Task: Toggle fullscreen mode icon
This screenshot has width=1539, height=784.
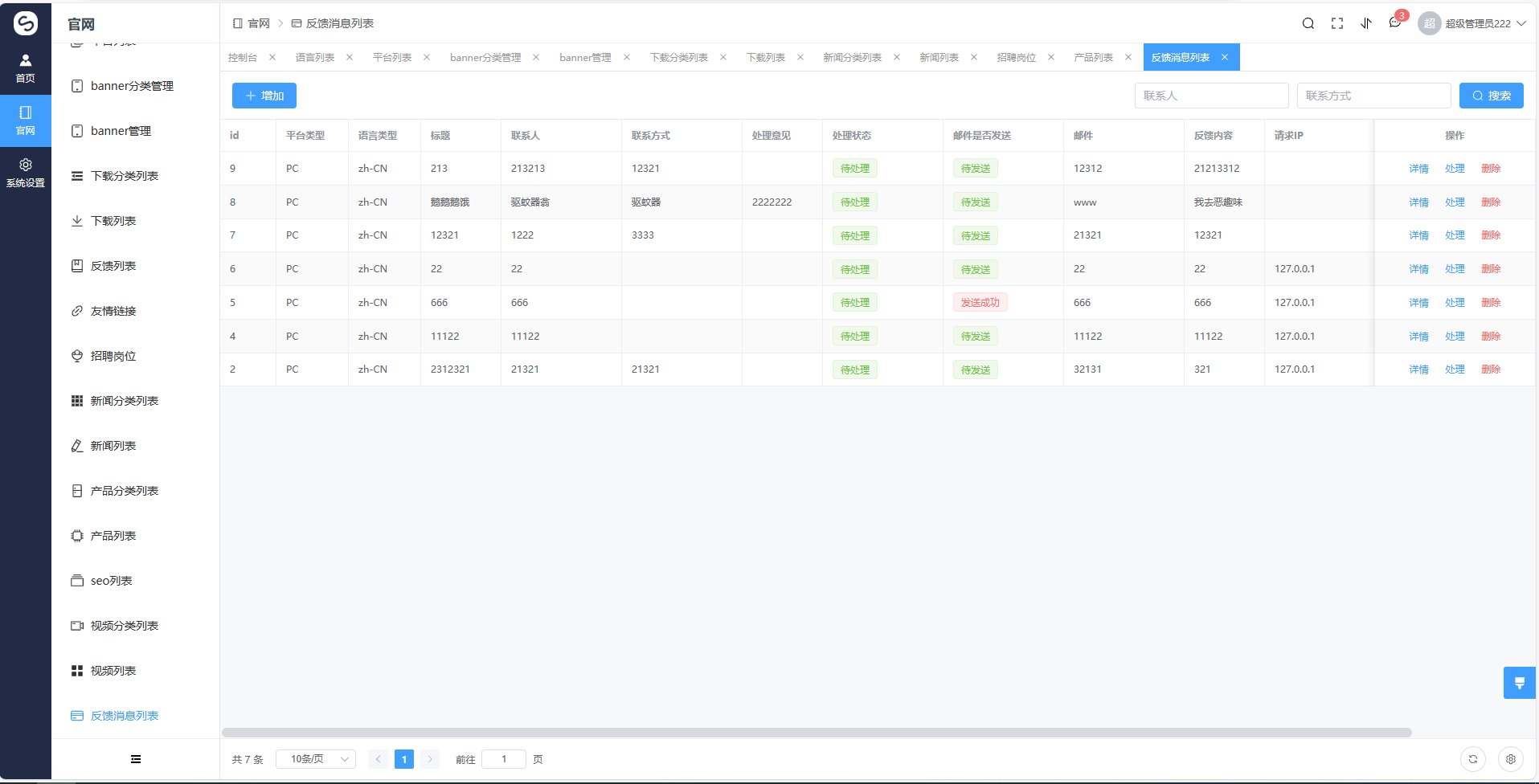Action: click(x=1337, y=23)
